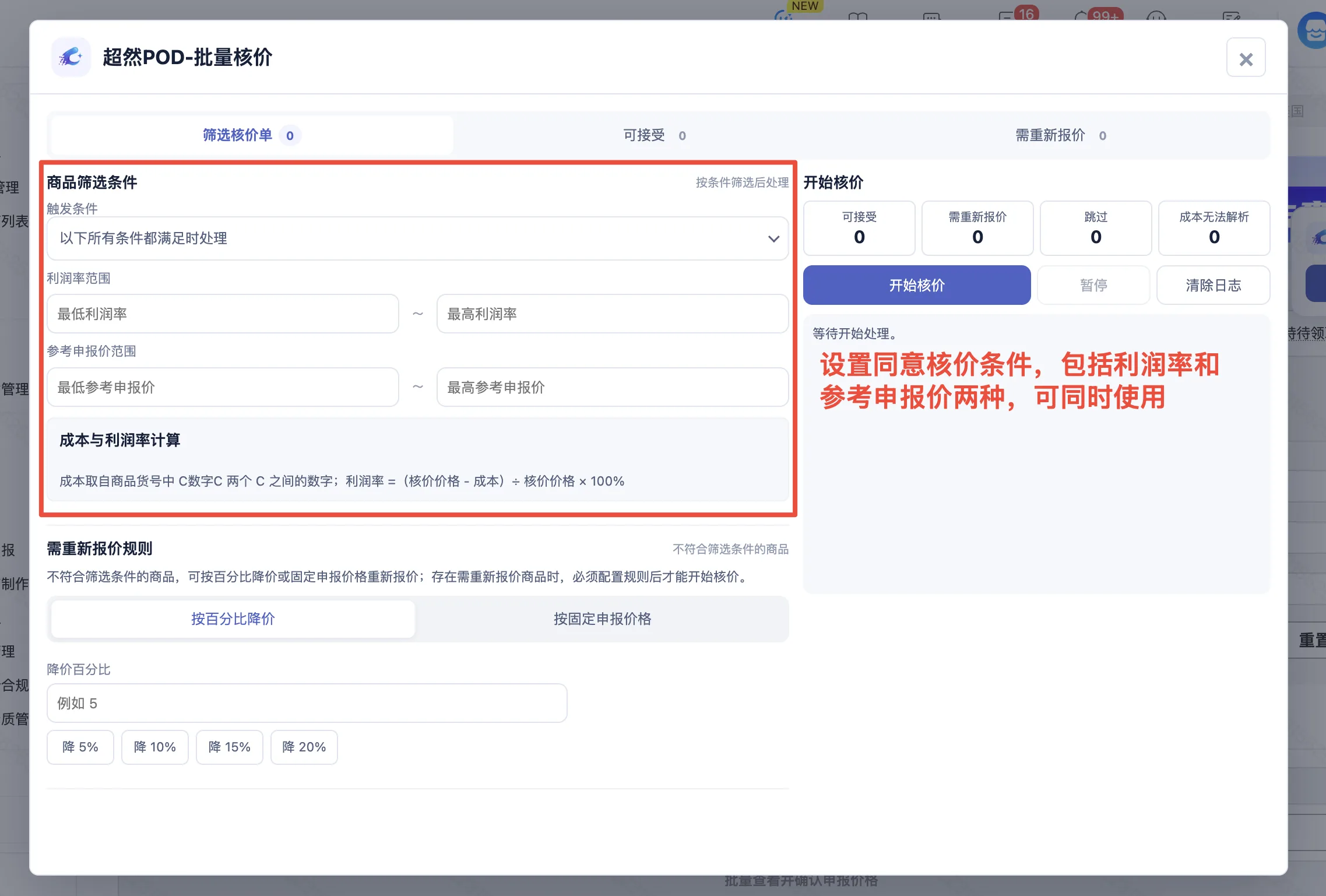The height and width of the screenshot is (896, 1326).
Task: Click the 商品筛选条件 heading
Action: pos(92,182)
